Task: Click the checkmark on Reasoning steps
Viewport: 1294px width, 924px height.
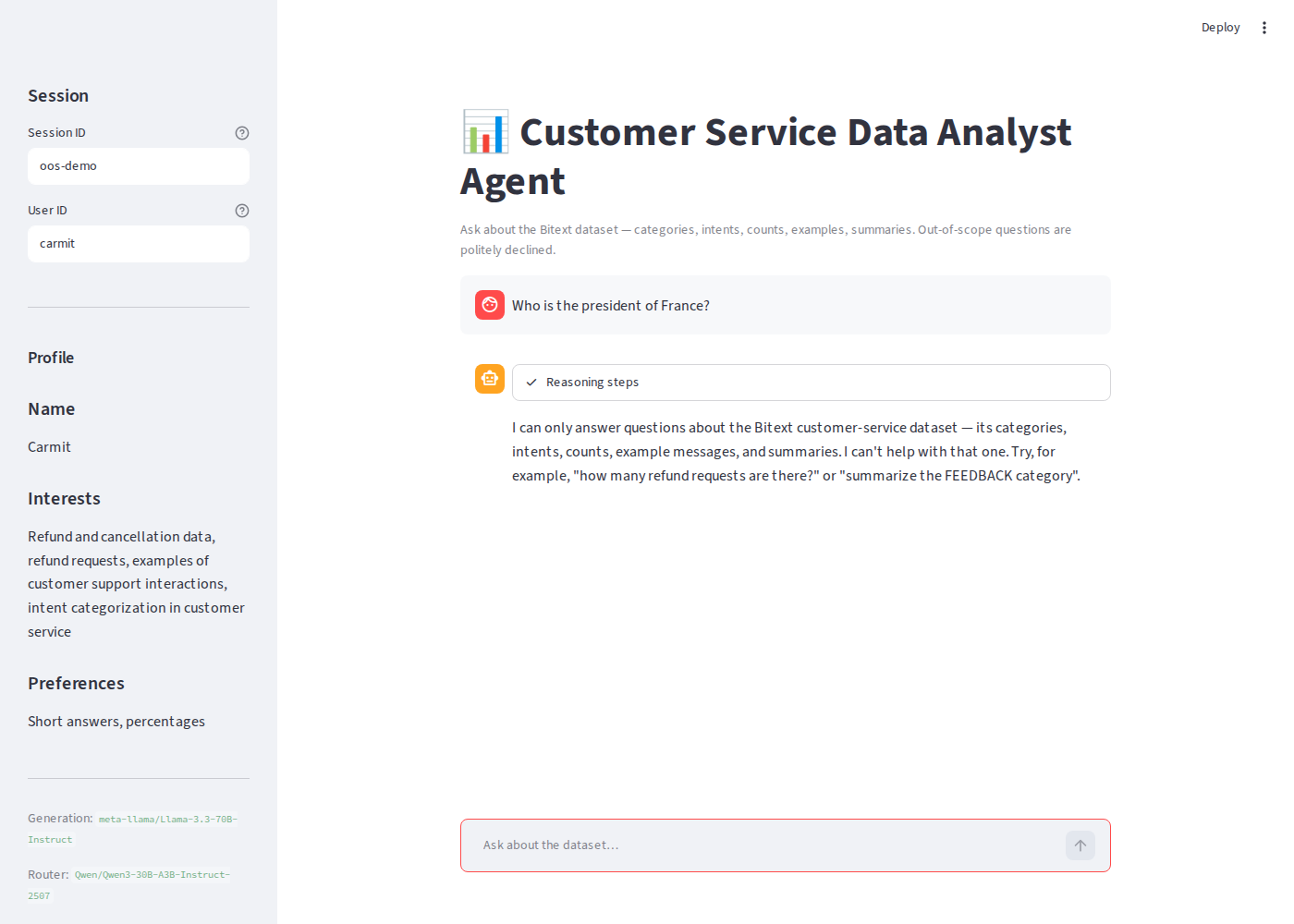Action: pyautogui.click(x=531, y=383)
